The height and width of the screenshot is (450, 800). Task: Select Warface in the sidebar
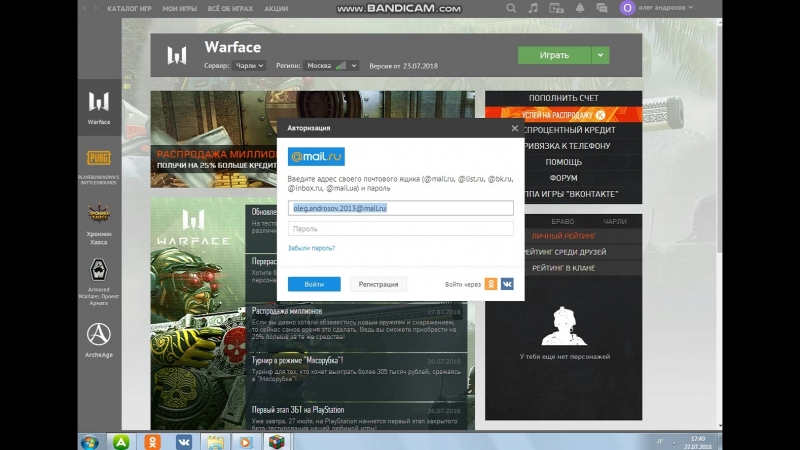[99, 108]
